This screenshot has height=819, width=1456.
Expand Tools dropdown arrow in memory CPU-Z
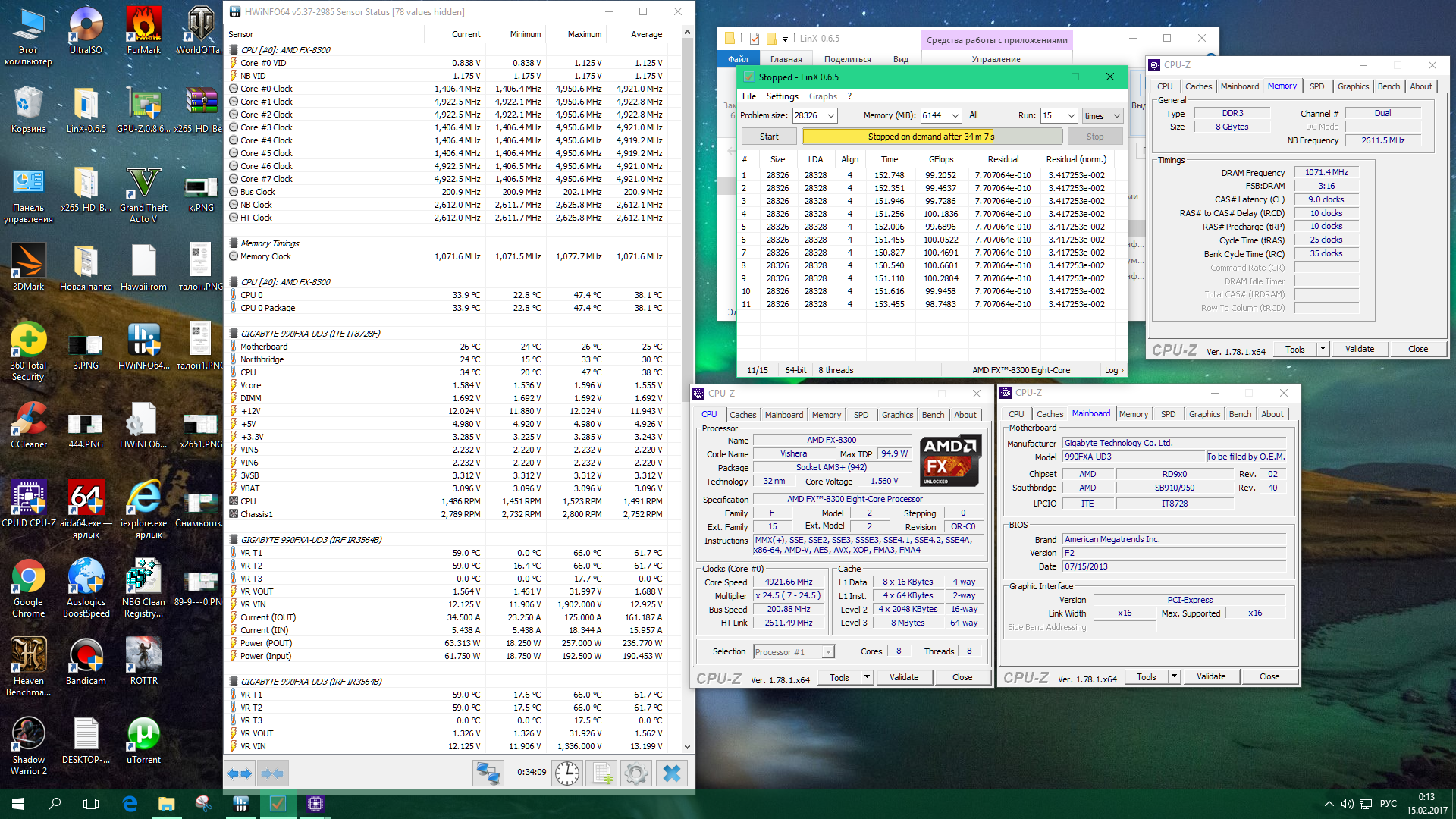(x=1323, y=349)
